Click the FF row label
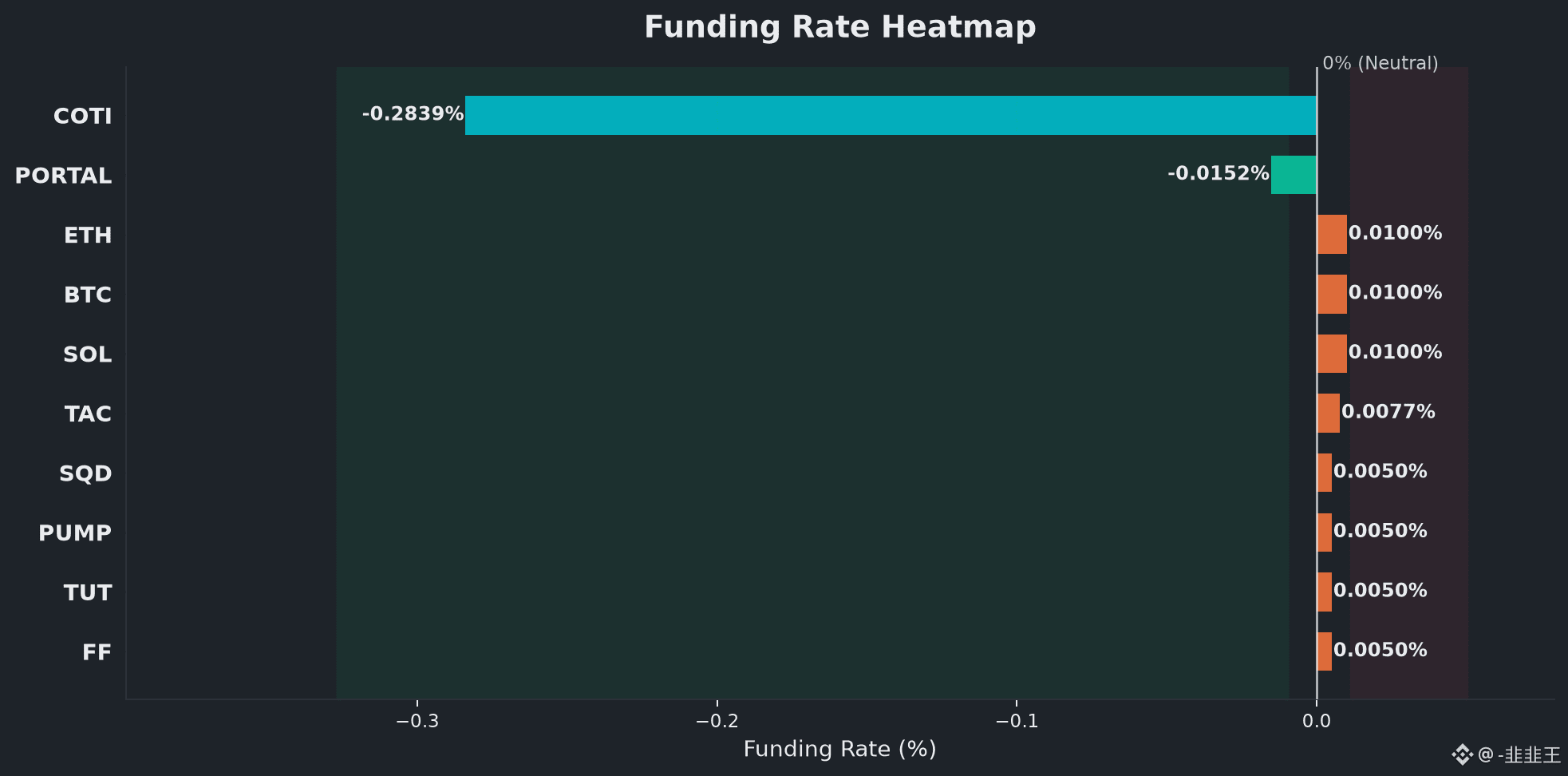This screenshot has width=1568, height=776. 97,653
